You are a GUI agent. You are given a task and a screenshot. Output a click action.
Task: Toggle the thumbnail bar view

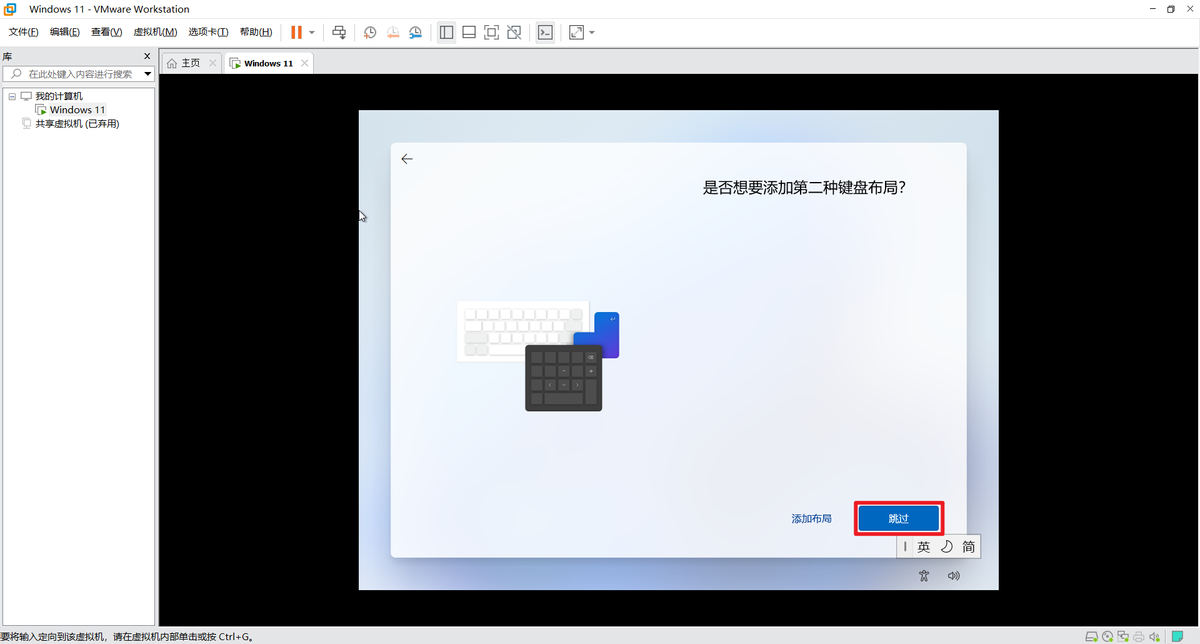468,32
